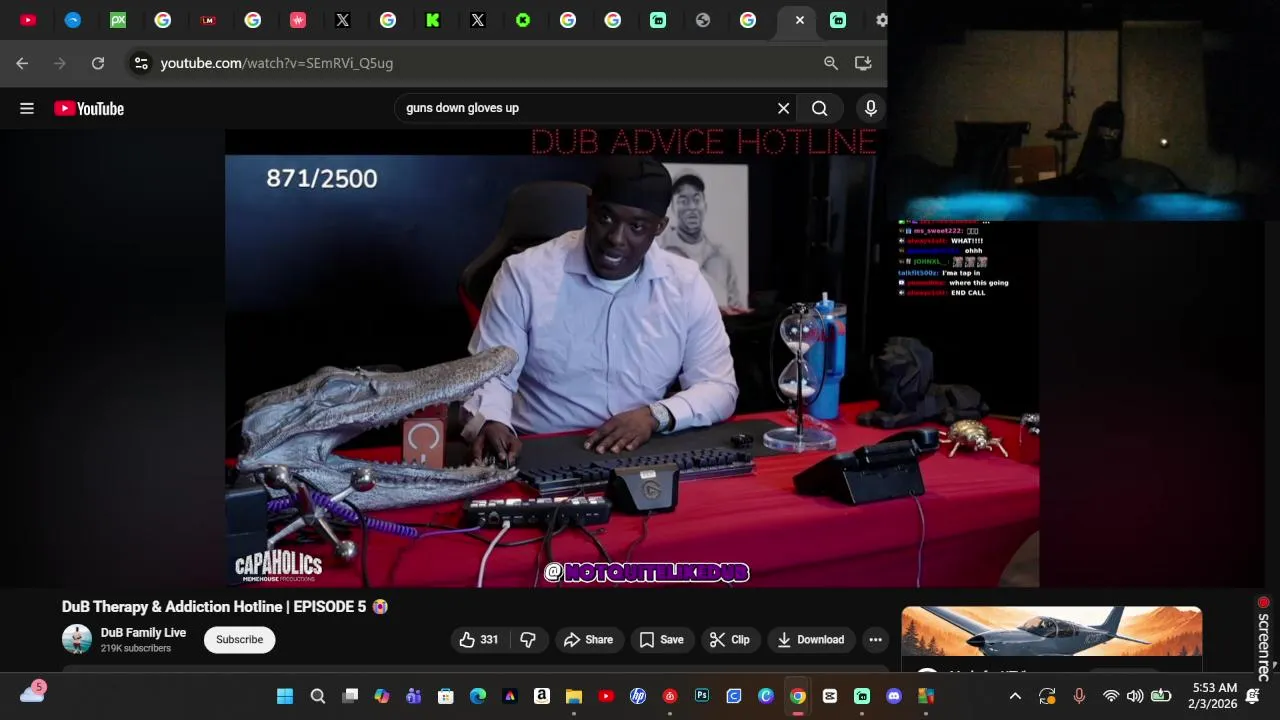
Task: Open the Wi-Fi network settings
Action: 1110,696
